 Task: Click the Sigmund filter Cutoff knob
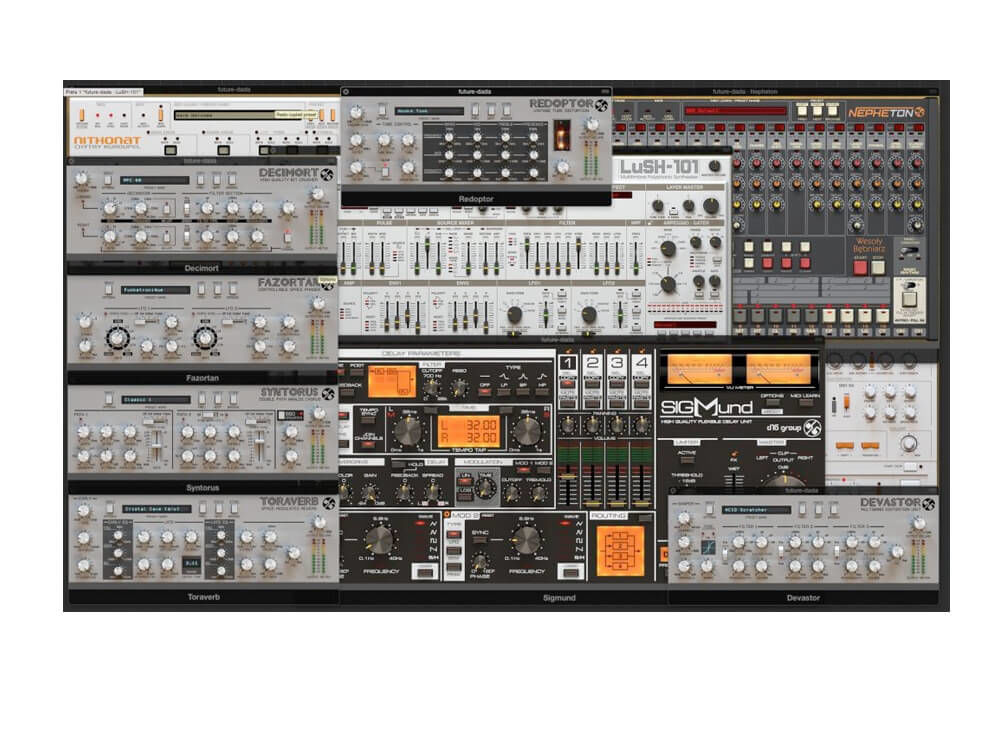click(x=433, y=387)
